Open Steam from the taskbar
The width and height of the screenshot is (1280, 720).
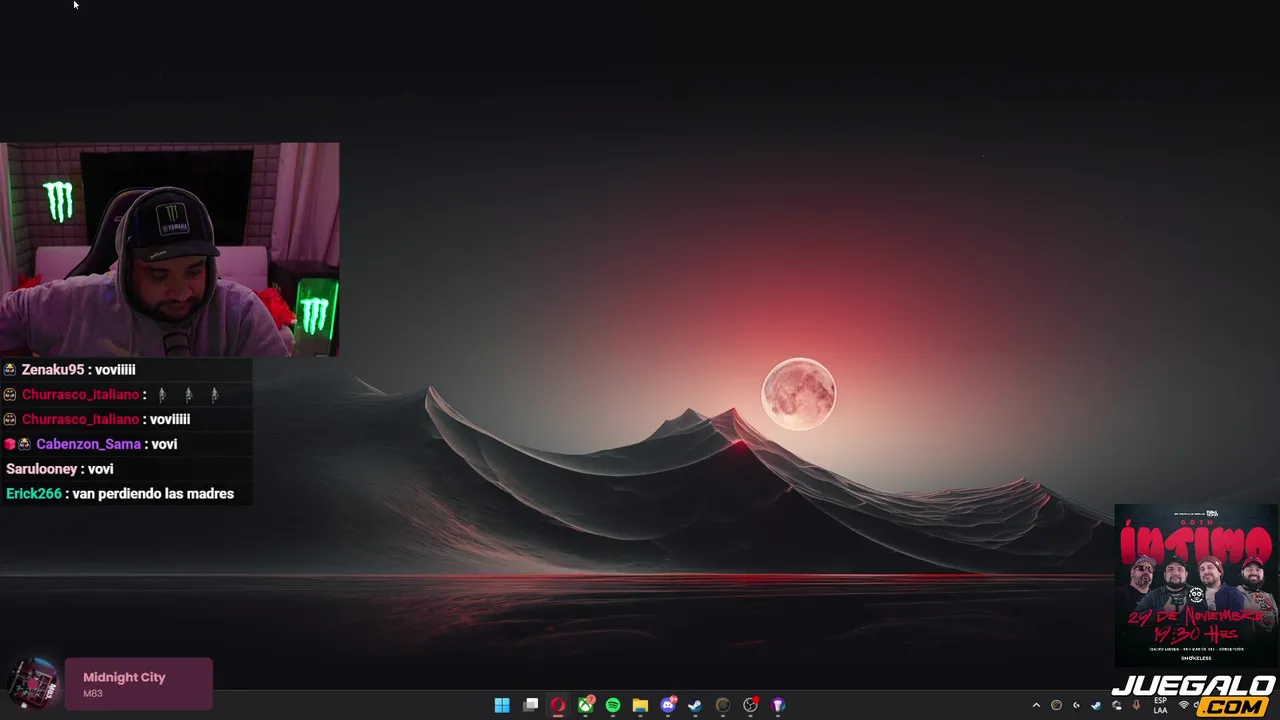click(x=695, y=705)
